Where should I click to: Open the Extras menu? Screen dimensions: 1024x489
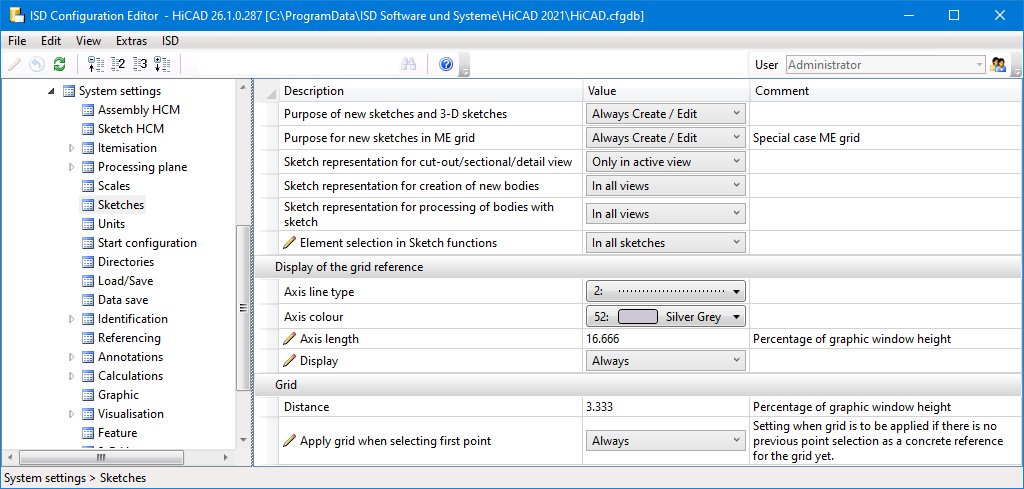(131, 41)
